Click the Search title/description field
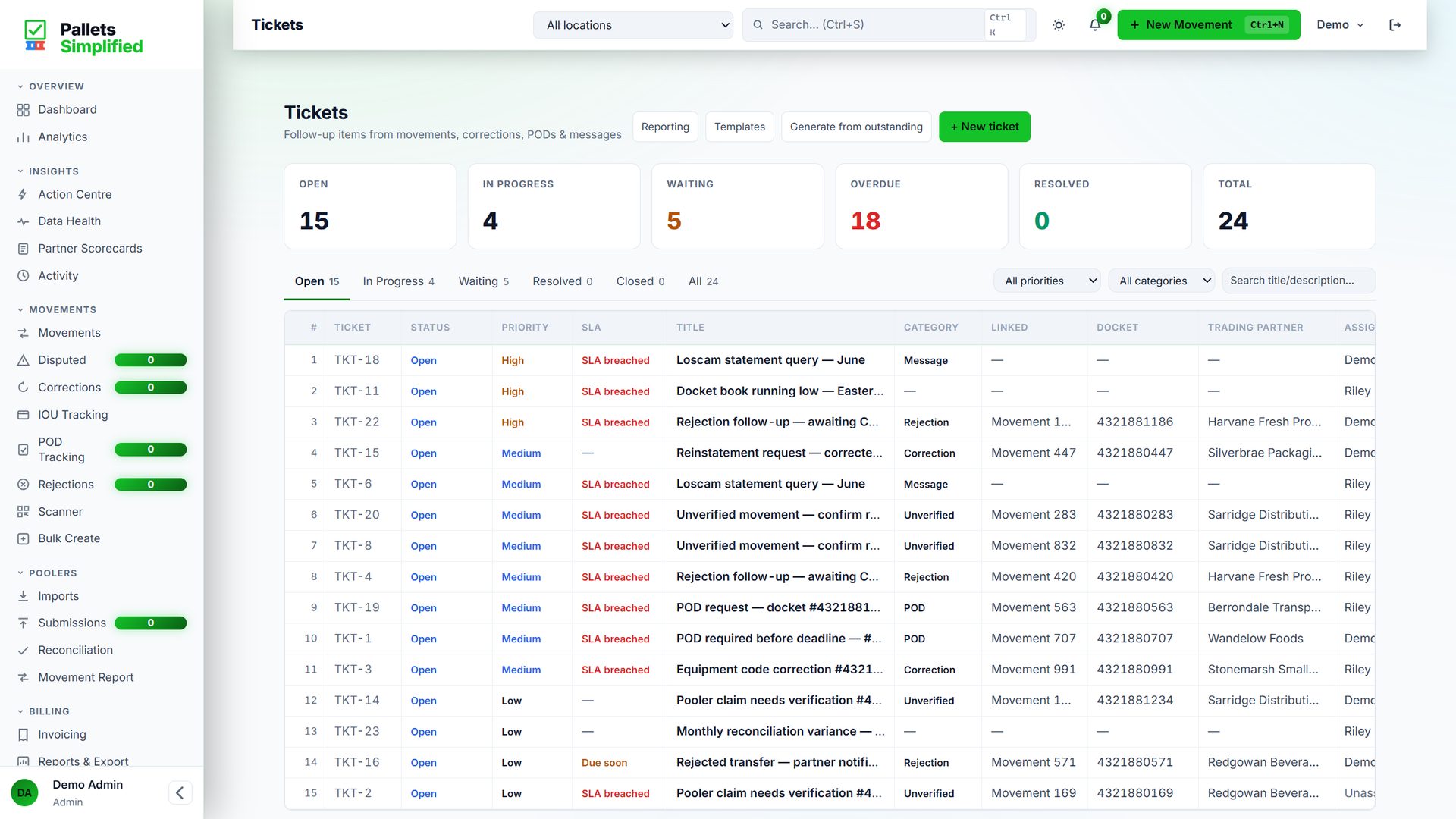 point(1298,281)
